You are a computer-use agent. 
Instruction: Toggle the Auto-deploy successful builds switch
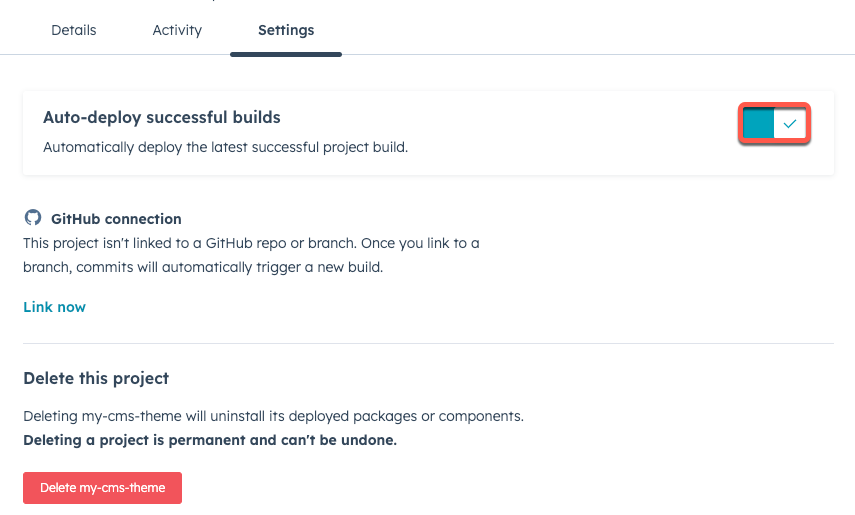pyautogui.click(x=774, y=124)
